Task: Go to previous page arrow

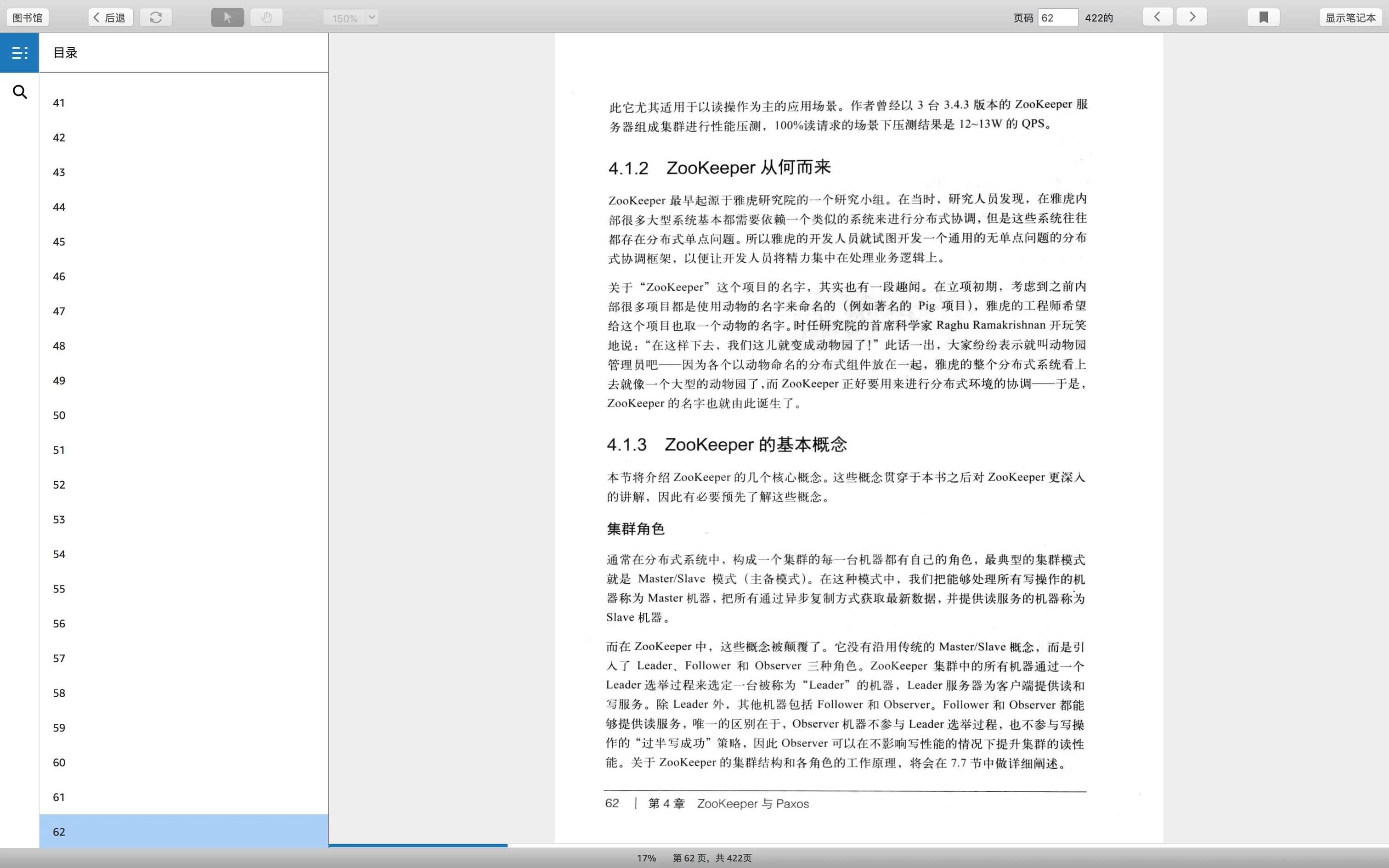Action: point(1157,17)
